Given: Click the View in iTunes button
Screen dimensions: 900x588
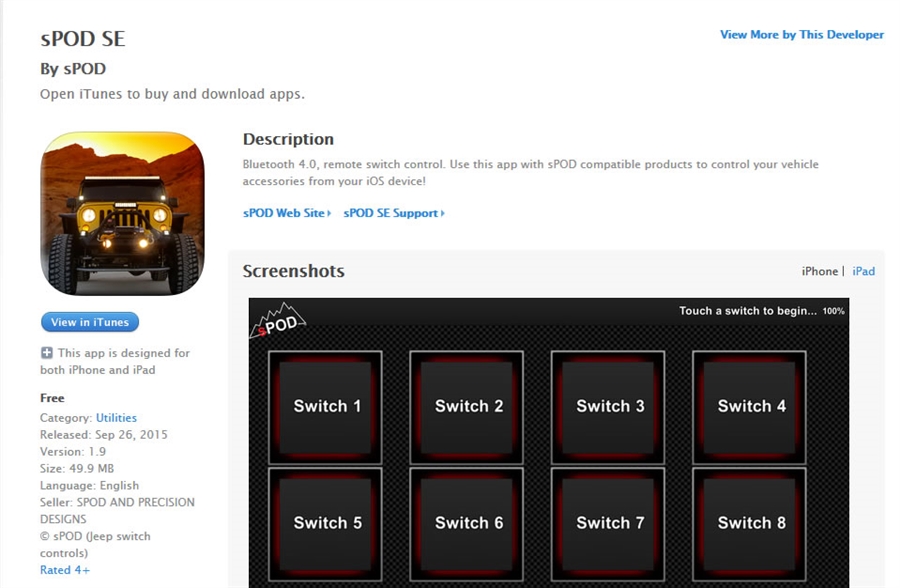Looking at the screenshot, I should 90,322.
